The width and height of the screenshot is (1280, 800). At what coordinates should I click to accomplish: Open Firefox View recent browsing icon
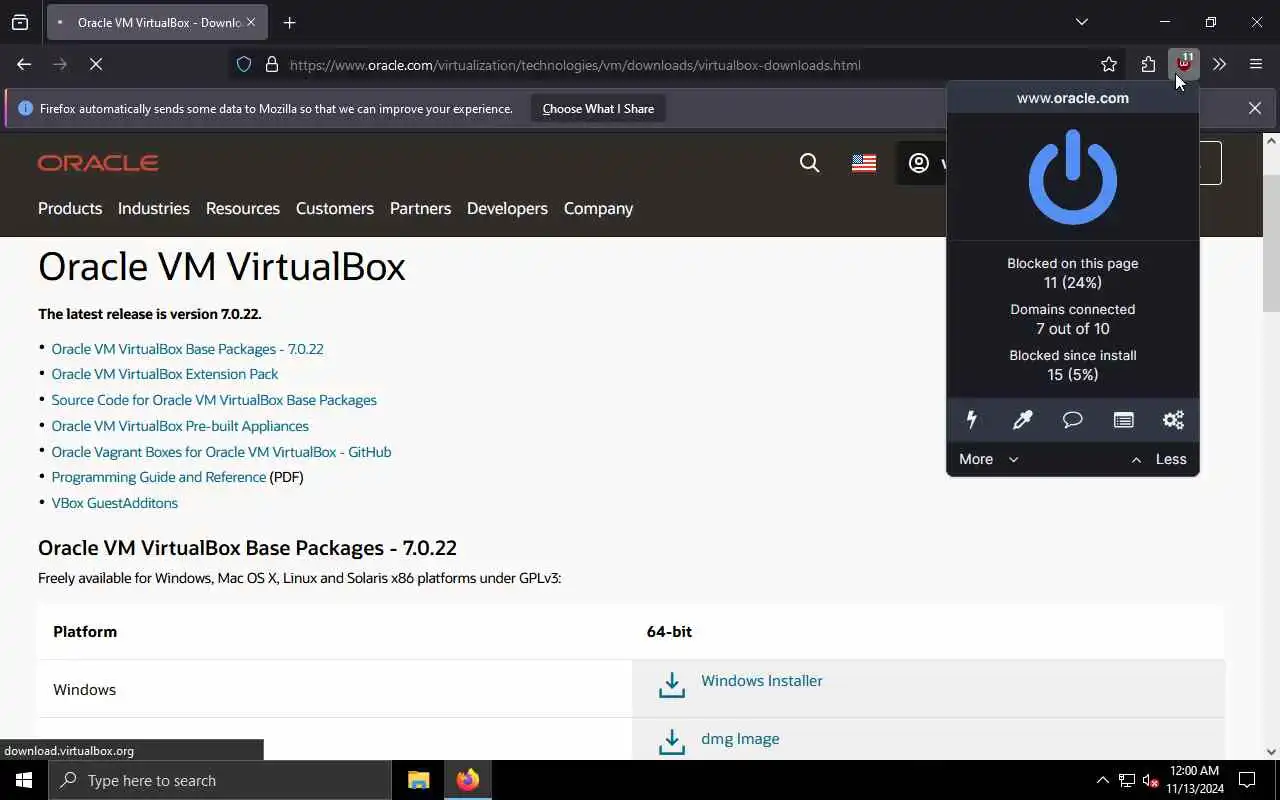pyautogui.click(x=20, y=22)
